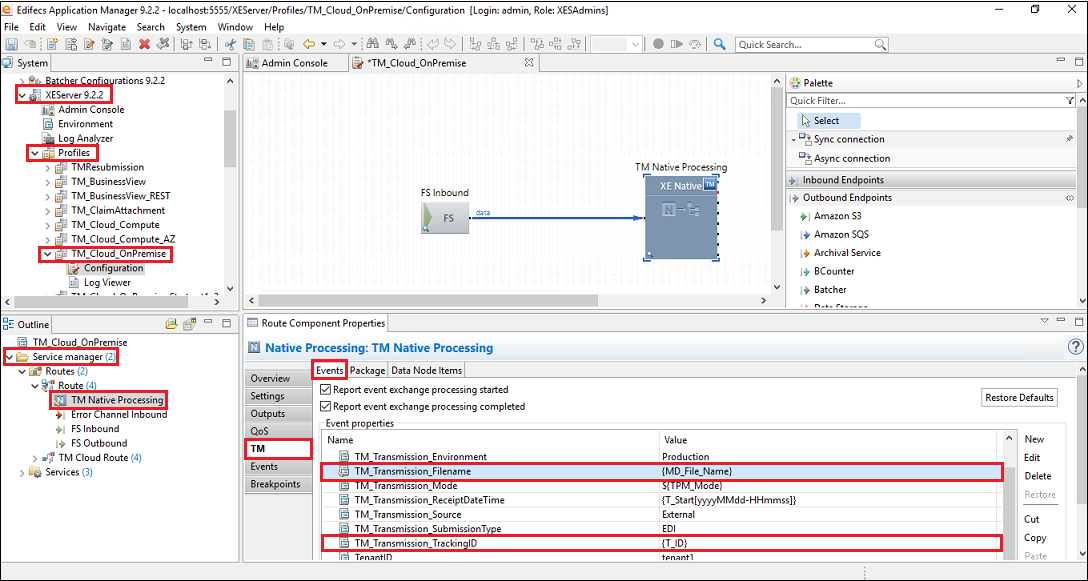1088x581 pixels.
Task: Click the Cut button by event properties
Action: (1031, 519)
